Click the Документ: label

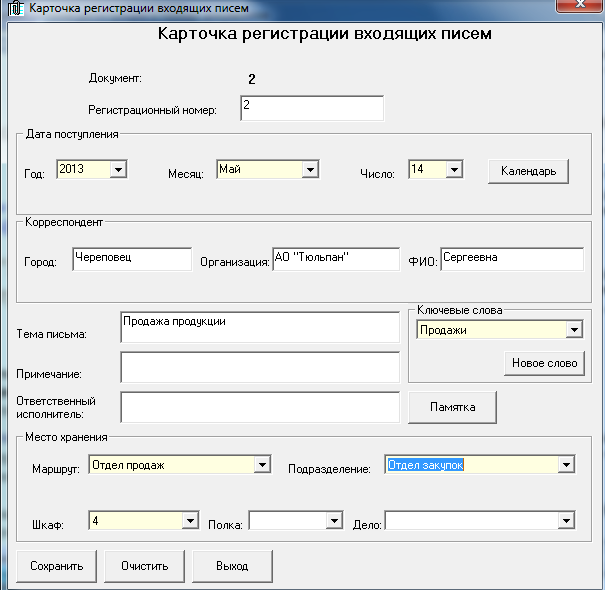tap(115, 78)
